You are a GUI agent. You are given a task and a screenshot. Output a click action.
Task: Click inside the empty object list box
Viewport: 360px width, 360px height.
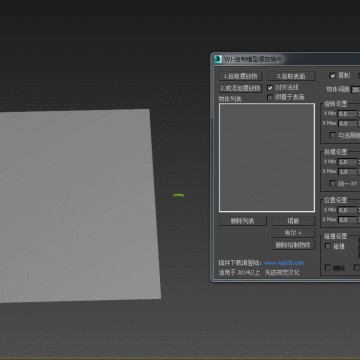[x=267, y=157]
